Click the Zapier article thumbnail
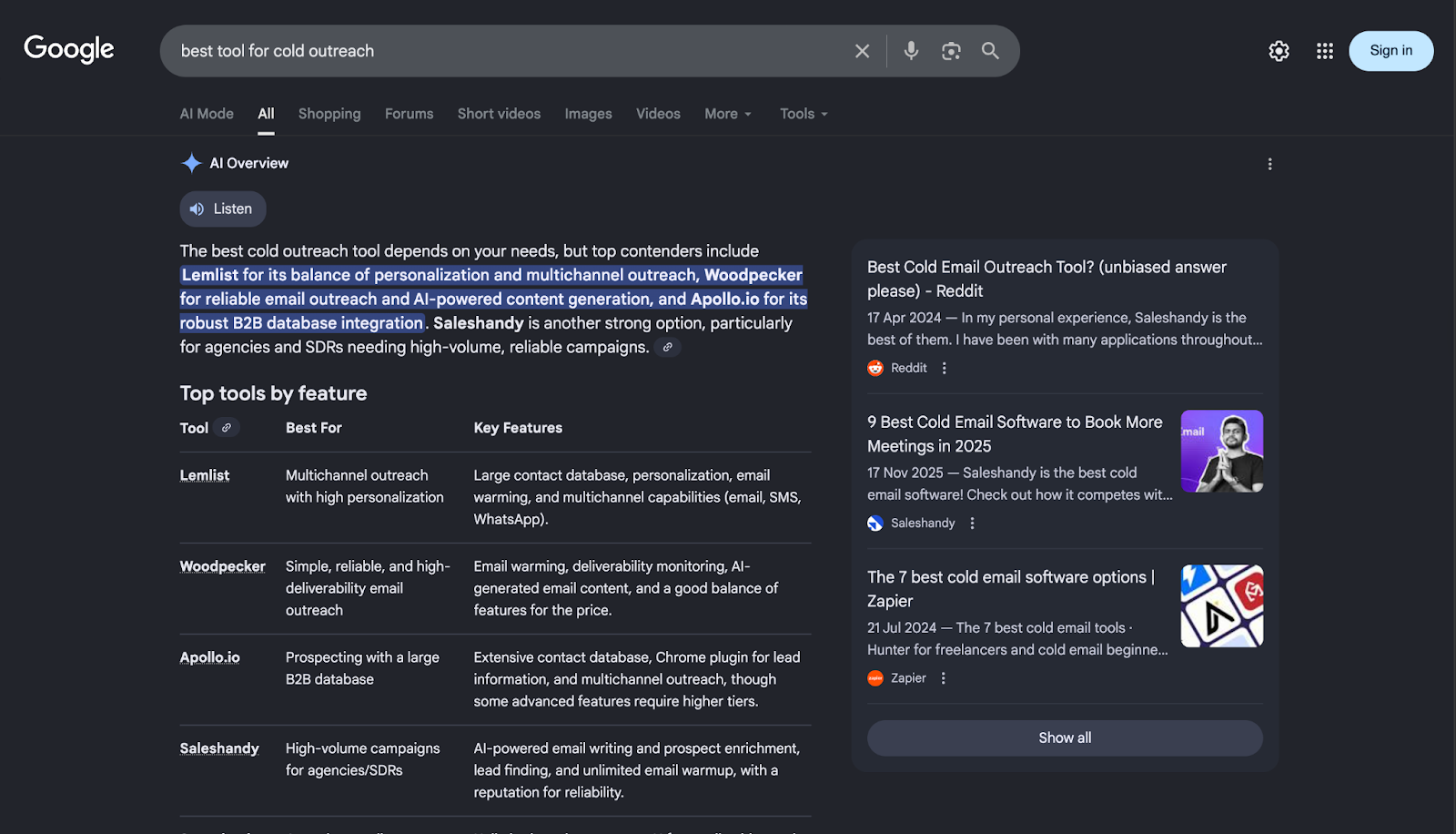Screen dimensions: 1456x834 [x=1221, y=605]
